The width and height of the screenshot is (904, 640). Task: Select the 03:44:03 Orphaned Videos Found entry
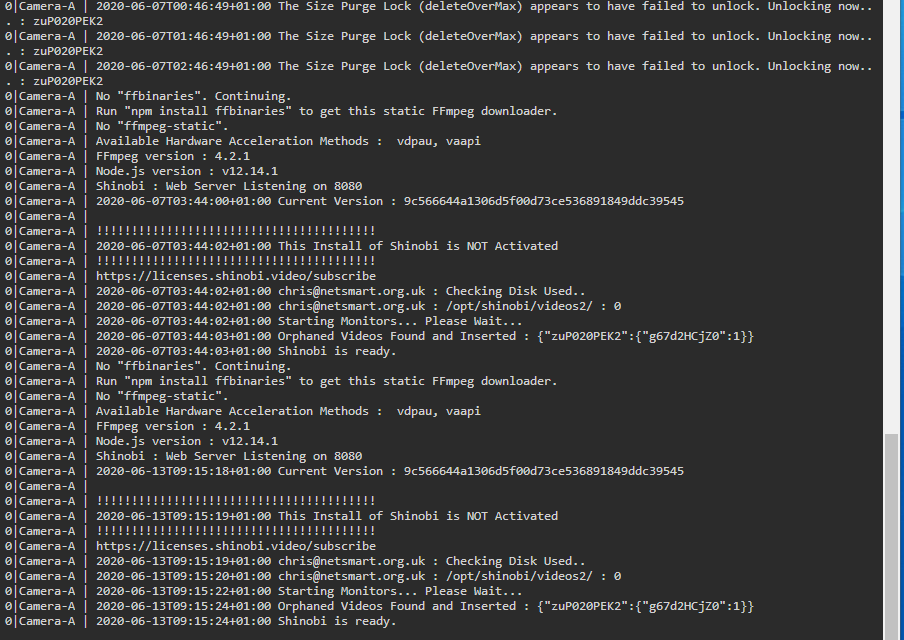click(425, 336)
